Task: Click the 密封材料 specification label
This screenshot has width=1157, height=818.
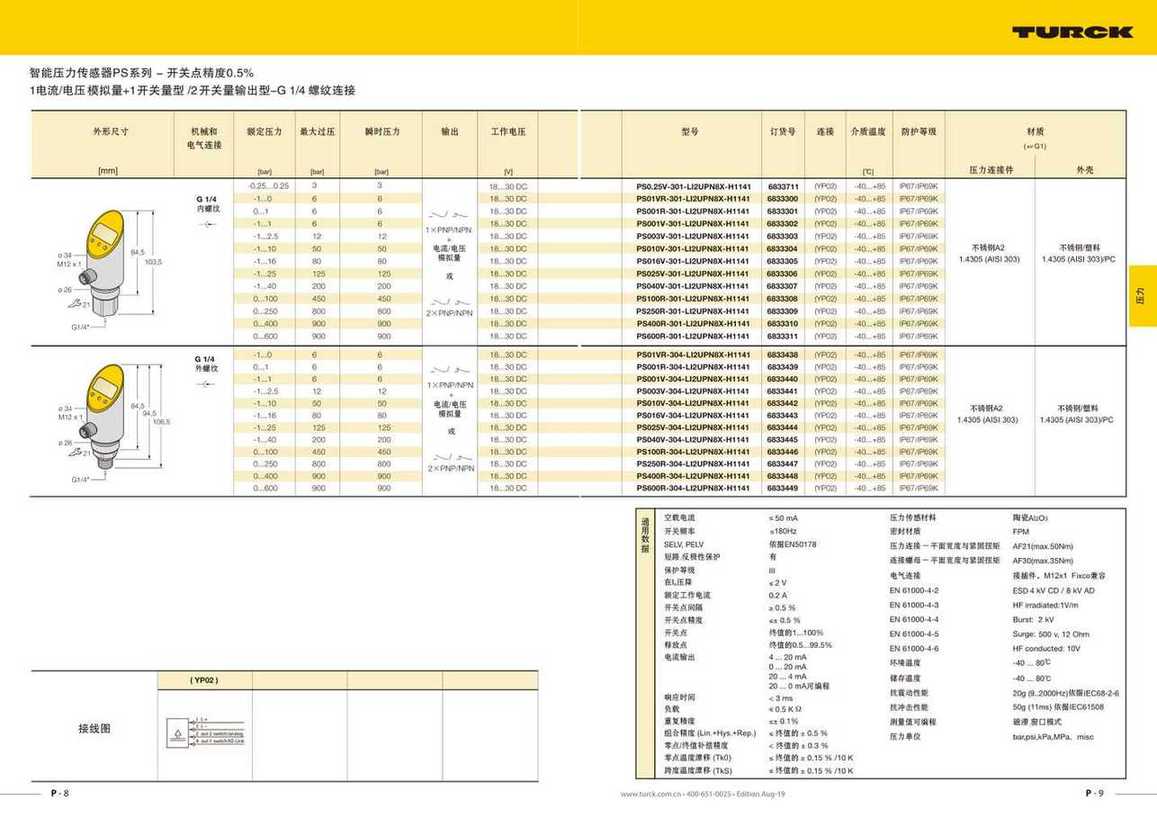Action: click(x=905, y=531)
